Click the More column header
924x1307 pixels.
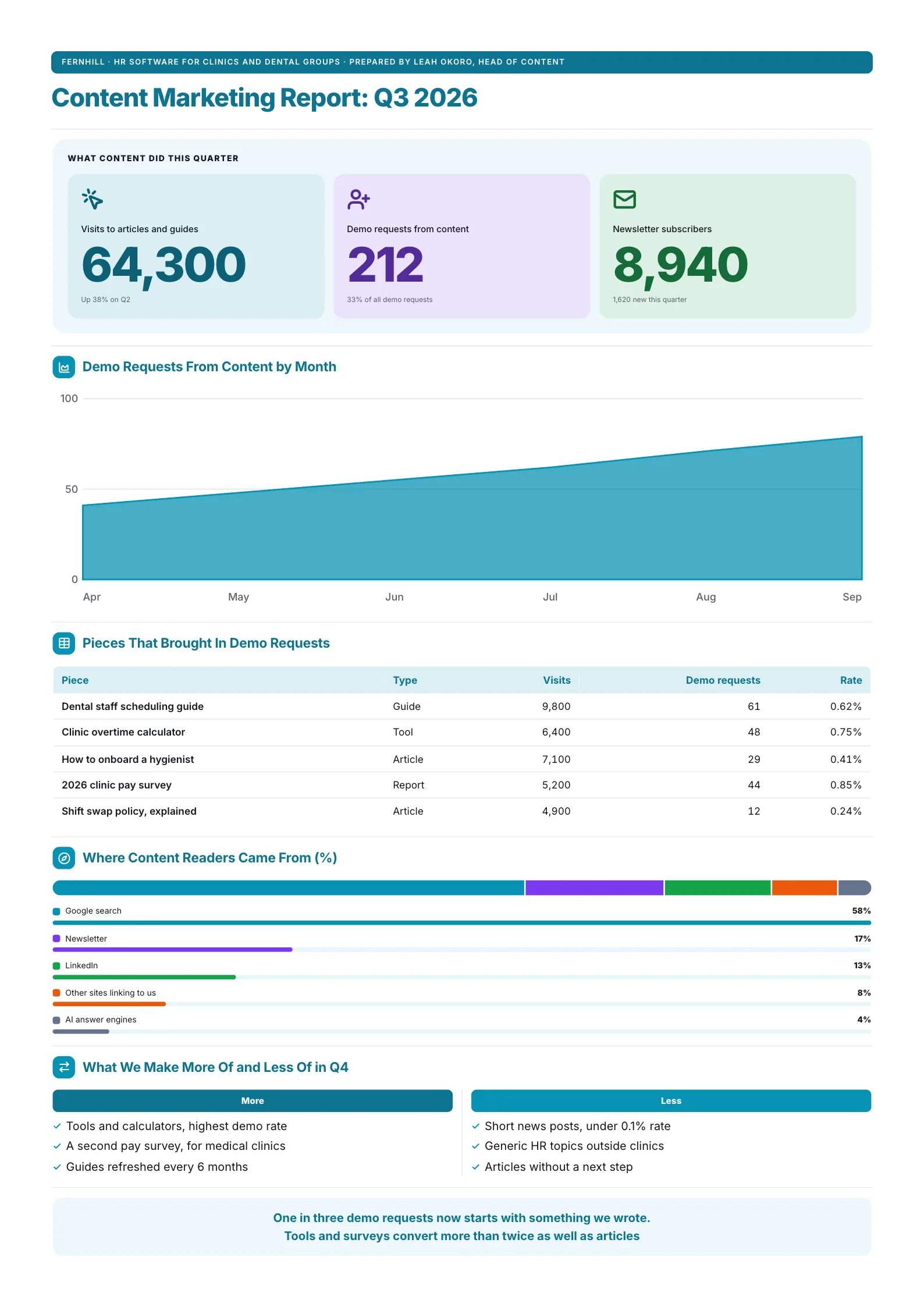[x=253, y=1100]
